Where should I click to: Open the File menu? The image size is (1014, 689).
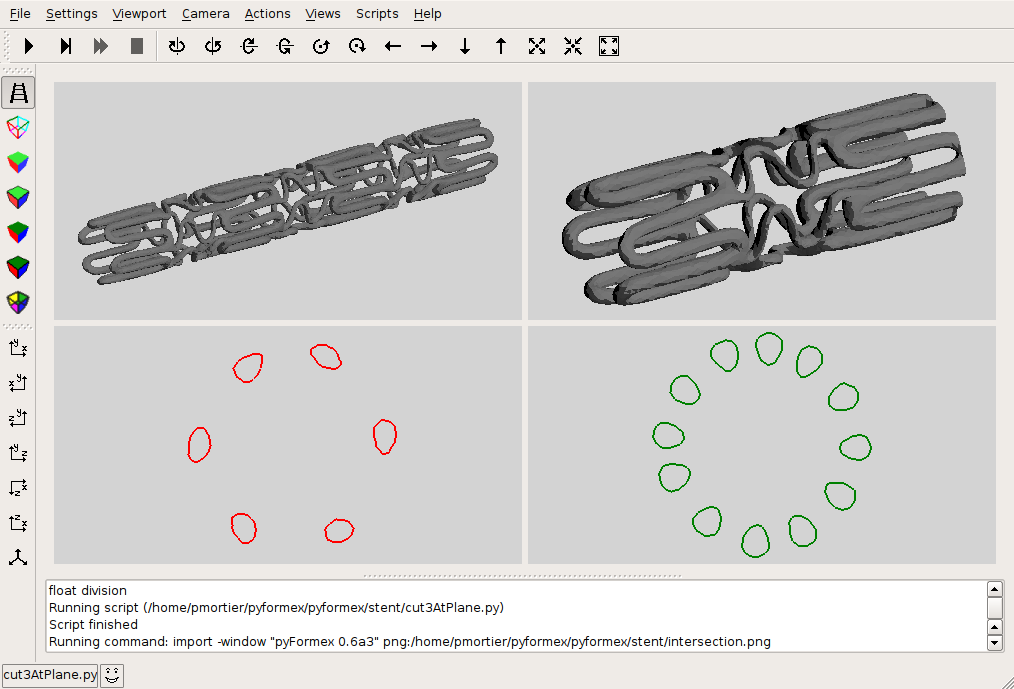coord(20,14)
